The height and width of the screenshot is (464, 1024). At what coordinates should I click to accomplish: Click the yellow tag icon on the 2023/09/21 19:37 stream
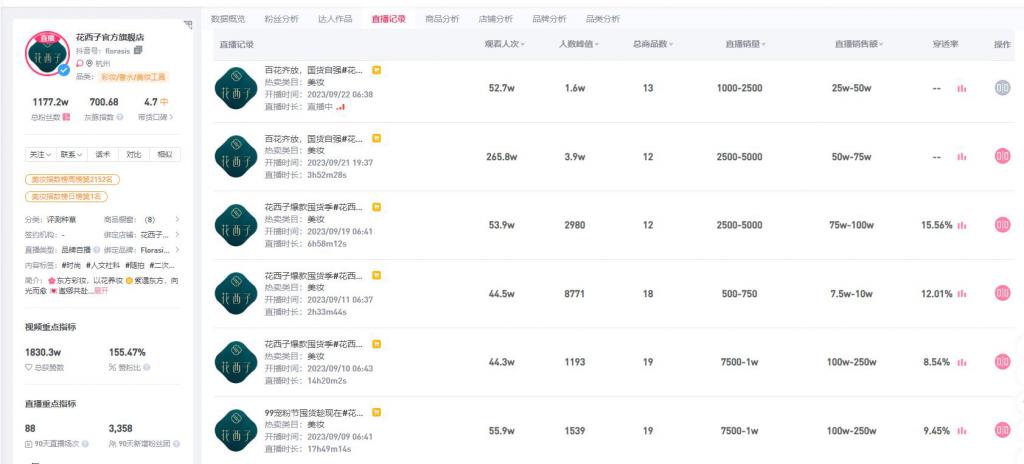pos(377,139)
